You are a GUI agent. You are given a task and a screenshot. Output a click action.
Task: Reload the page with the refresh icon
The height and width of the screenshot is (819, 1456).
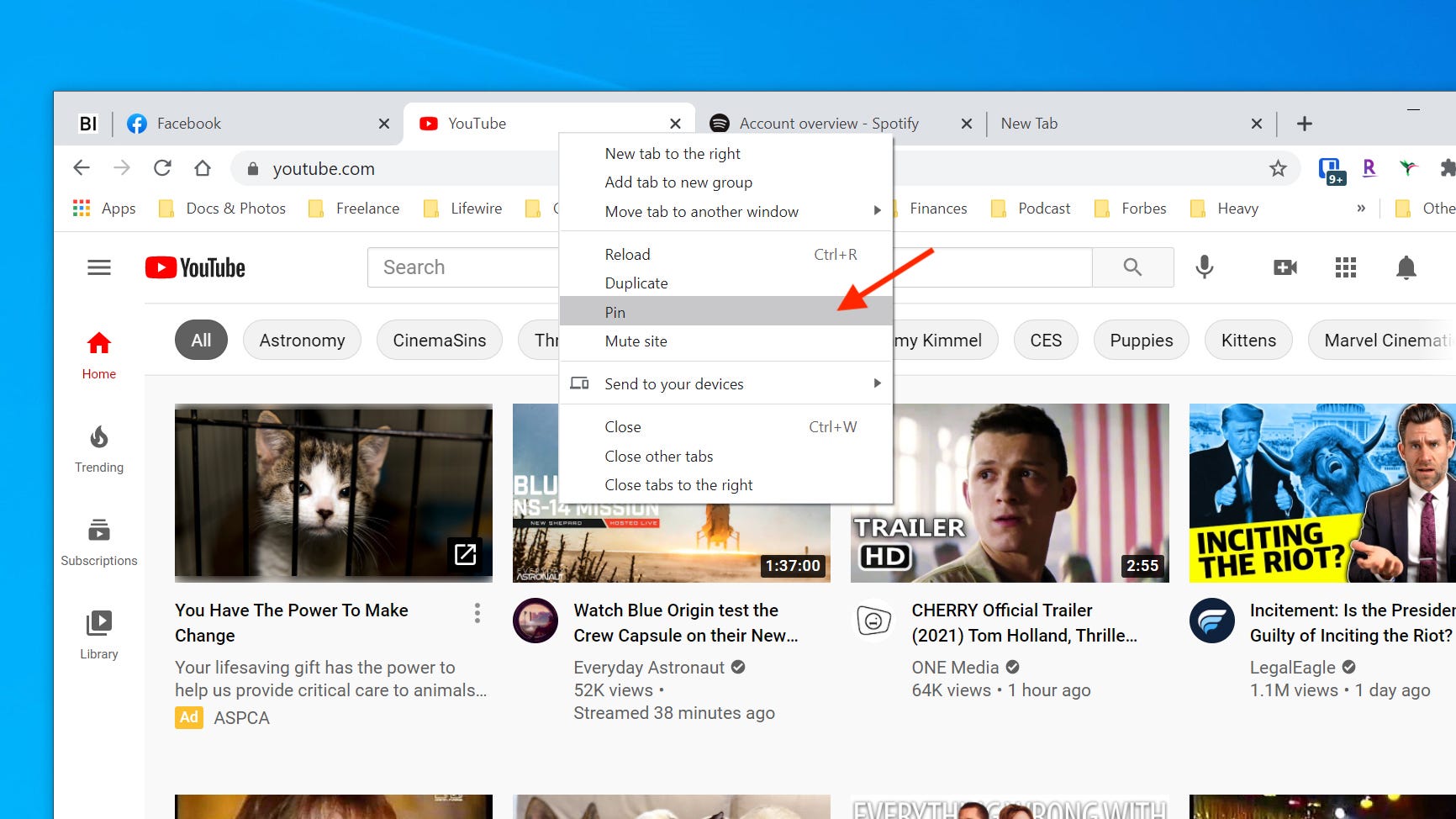click(x=162, y=168)
